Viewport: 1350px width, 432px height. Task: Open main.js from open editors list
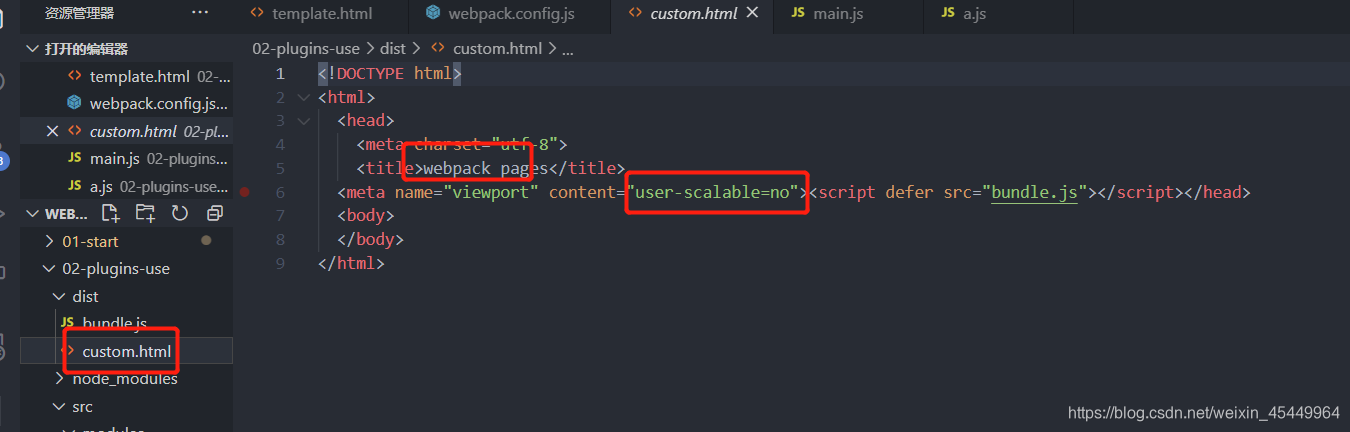click(x=126, y=158)
